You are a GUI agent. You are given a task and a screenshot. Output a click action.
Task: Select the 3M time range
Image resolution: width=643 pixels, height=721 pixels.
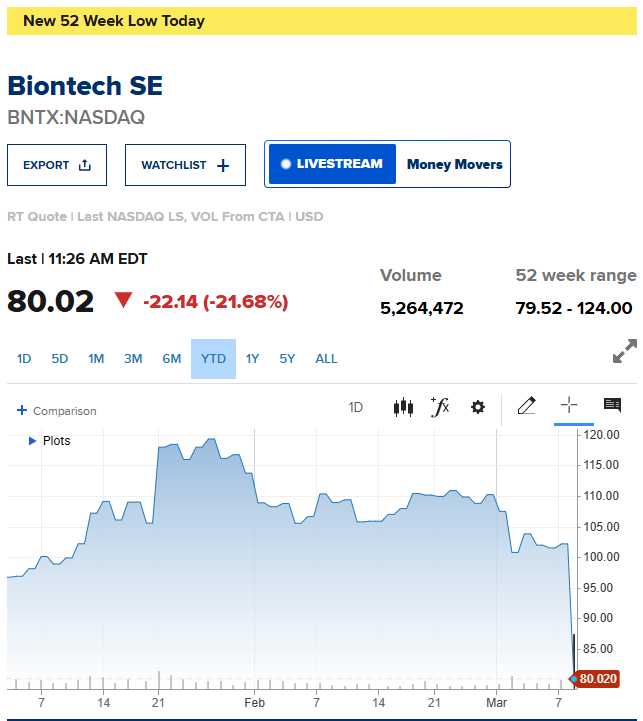133,359
